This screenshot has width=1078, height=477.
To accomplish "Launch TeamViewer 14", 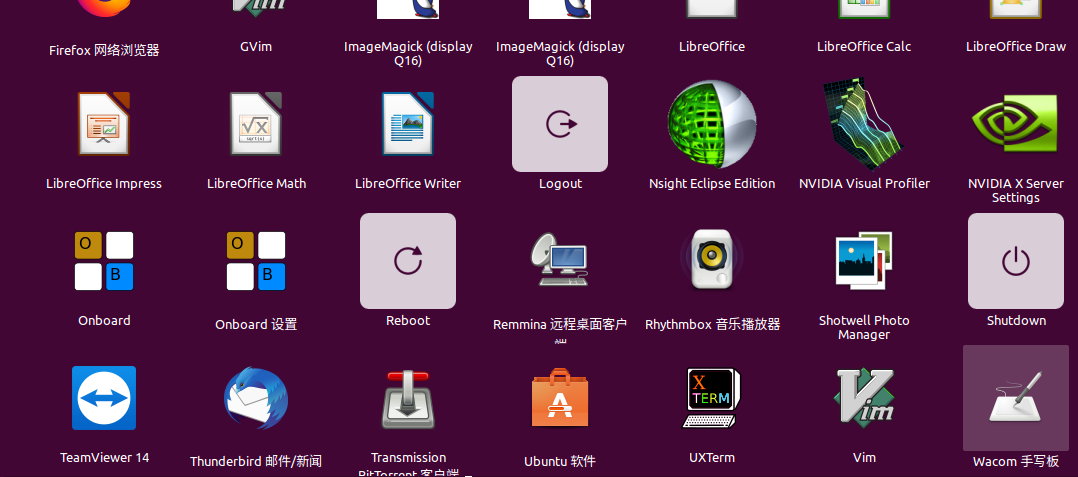I will click(104, 398).
